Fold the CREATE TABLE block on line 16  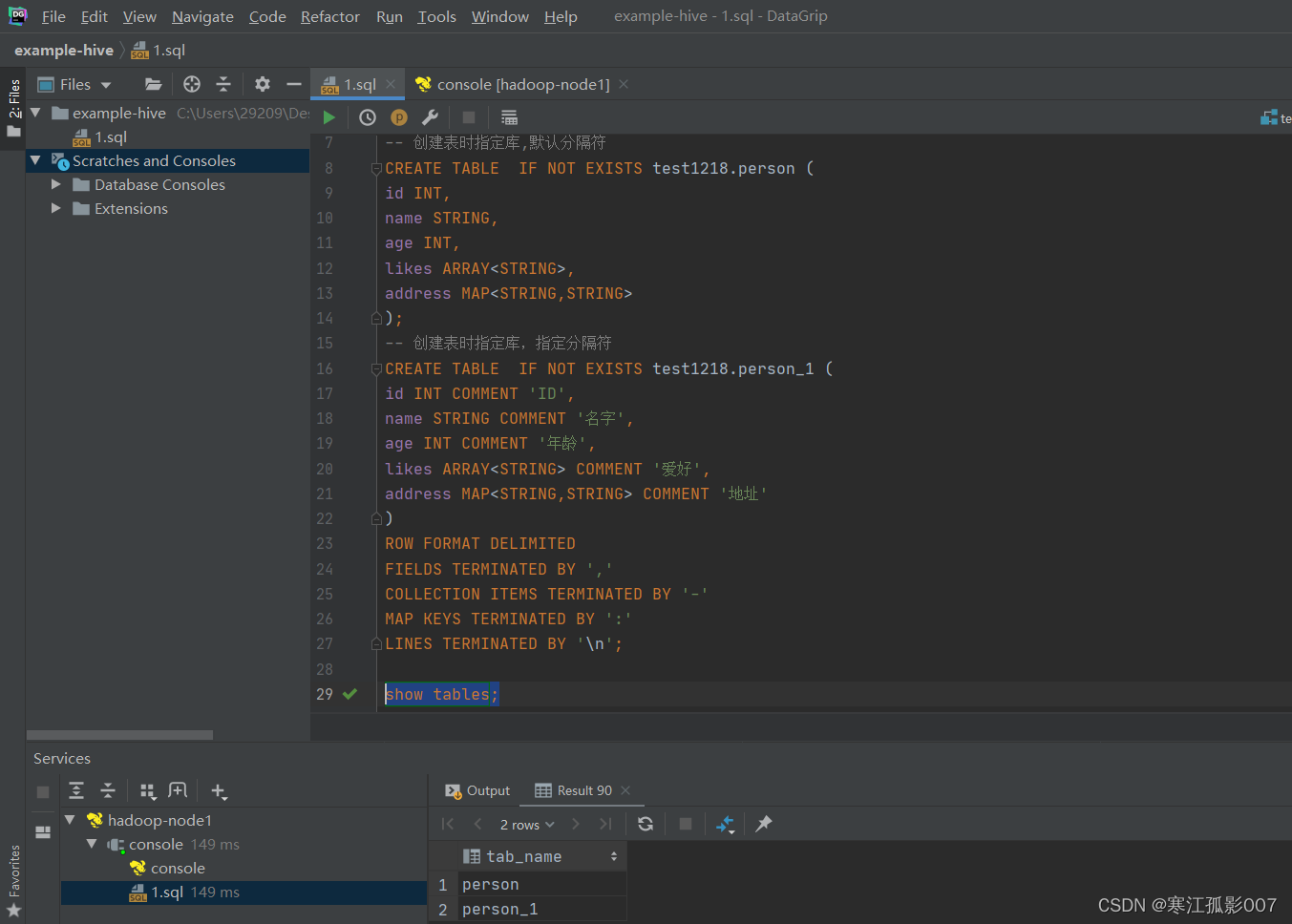pyautogui.click(x=376, y=369)
